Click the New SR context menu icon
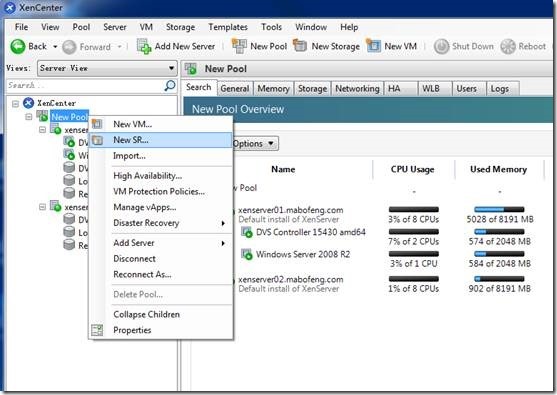This screenshot has height=395, width=557. click(x=97, y=140)
